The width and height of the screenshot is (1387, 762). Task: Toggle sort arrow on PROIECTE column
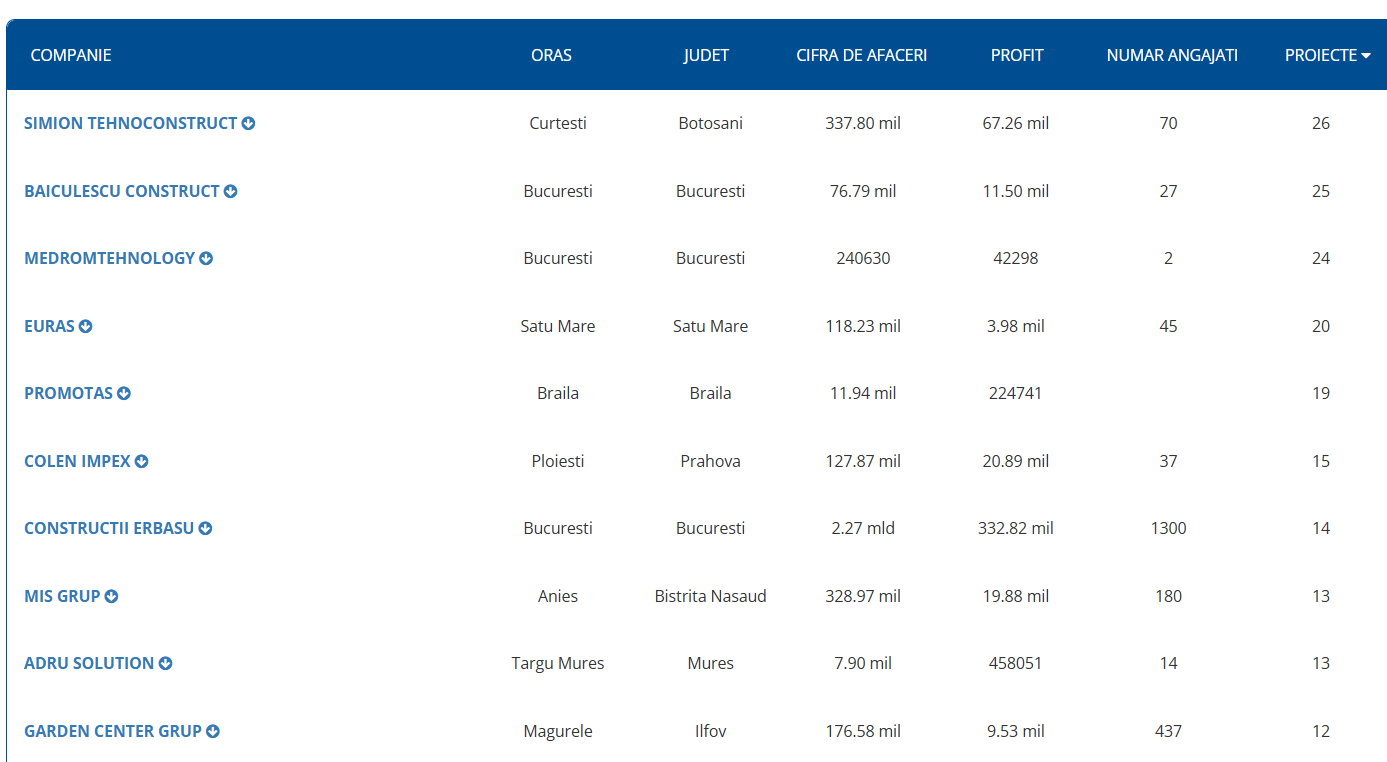(x=1365, y=56)
